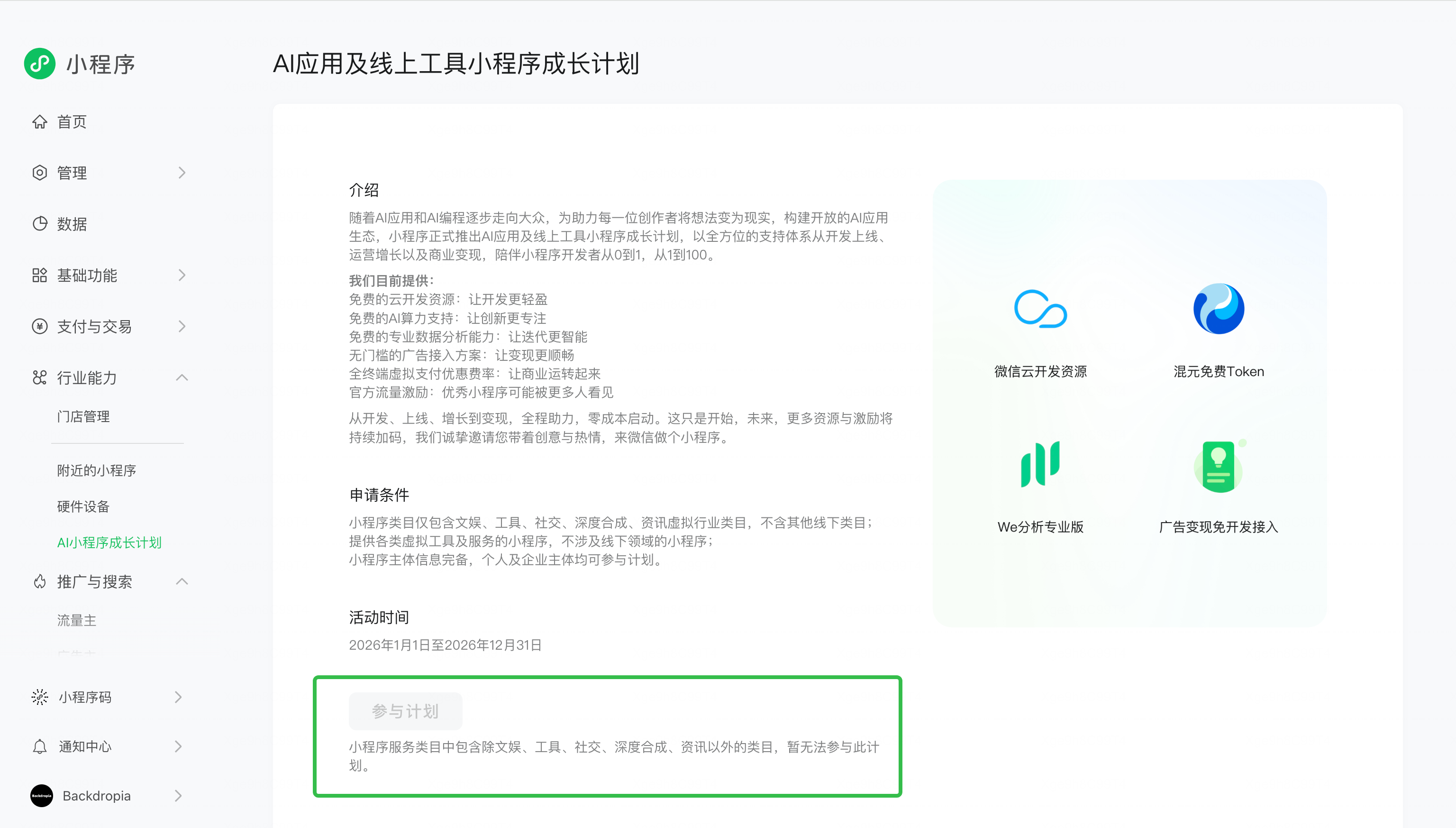The image size is (1456, 828).
Task: Open the Backdropia account avatar
Action: pos(42,796)
